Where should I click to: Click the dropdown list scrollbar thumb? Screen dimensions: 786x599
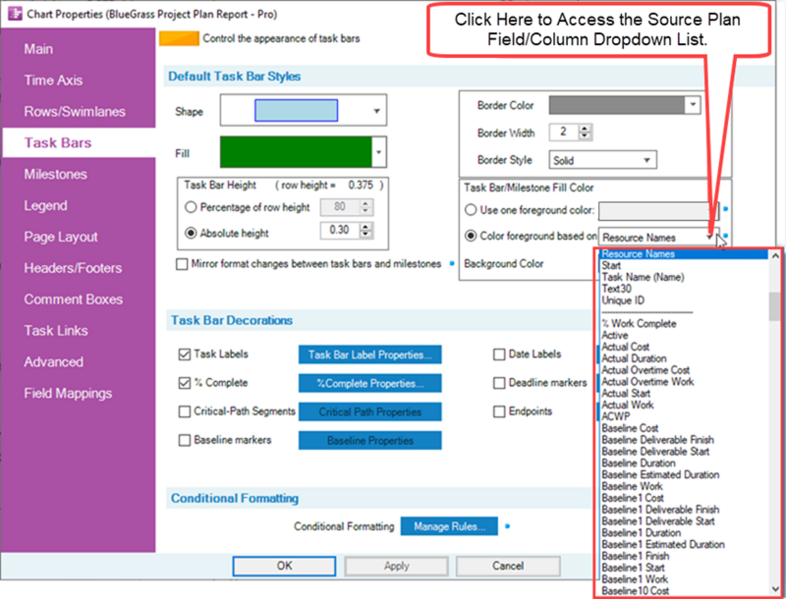(x=774, y=306)
